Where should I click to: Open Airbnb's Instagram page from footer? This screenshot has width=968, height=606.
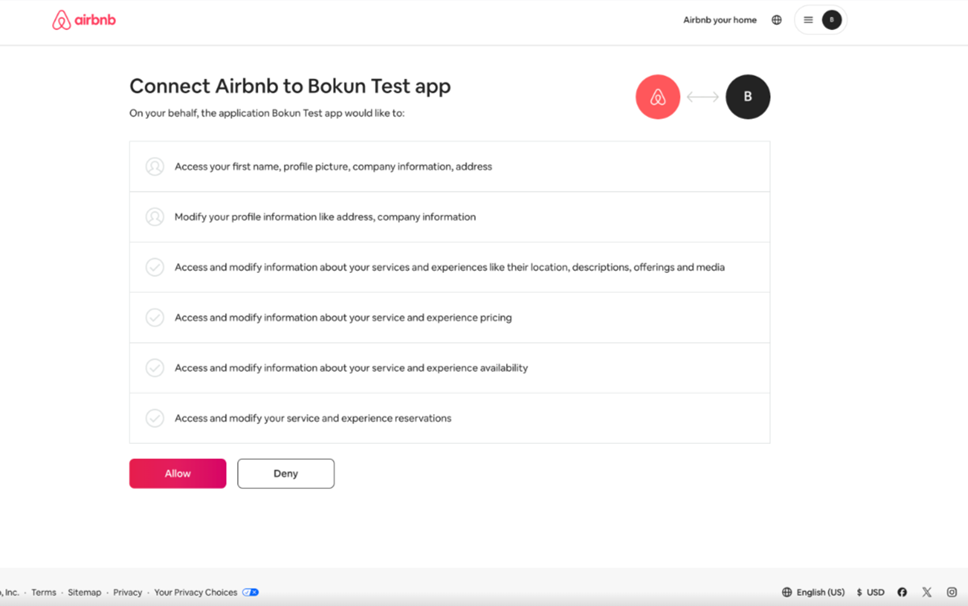click(x=951, y=592)
